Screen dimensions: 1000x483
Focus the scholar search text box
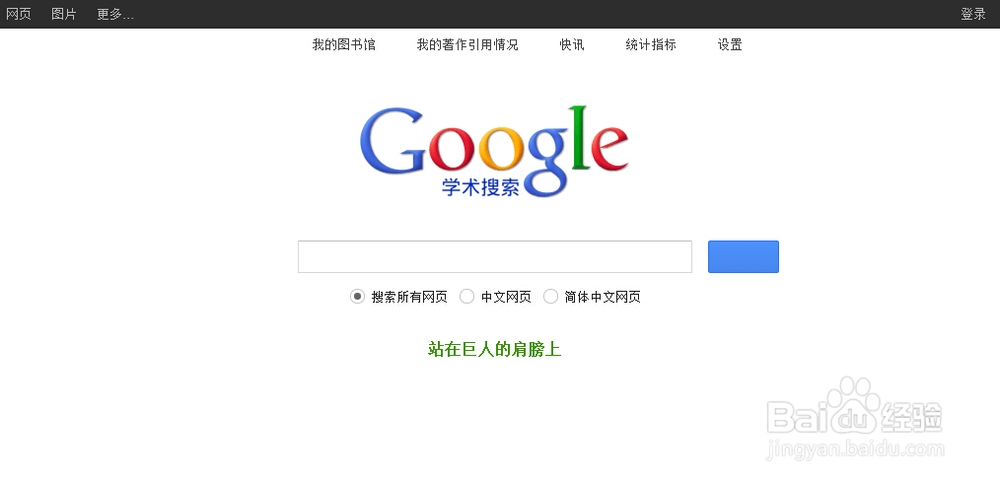tap(495, 256)
